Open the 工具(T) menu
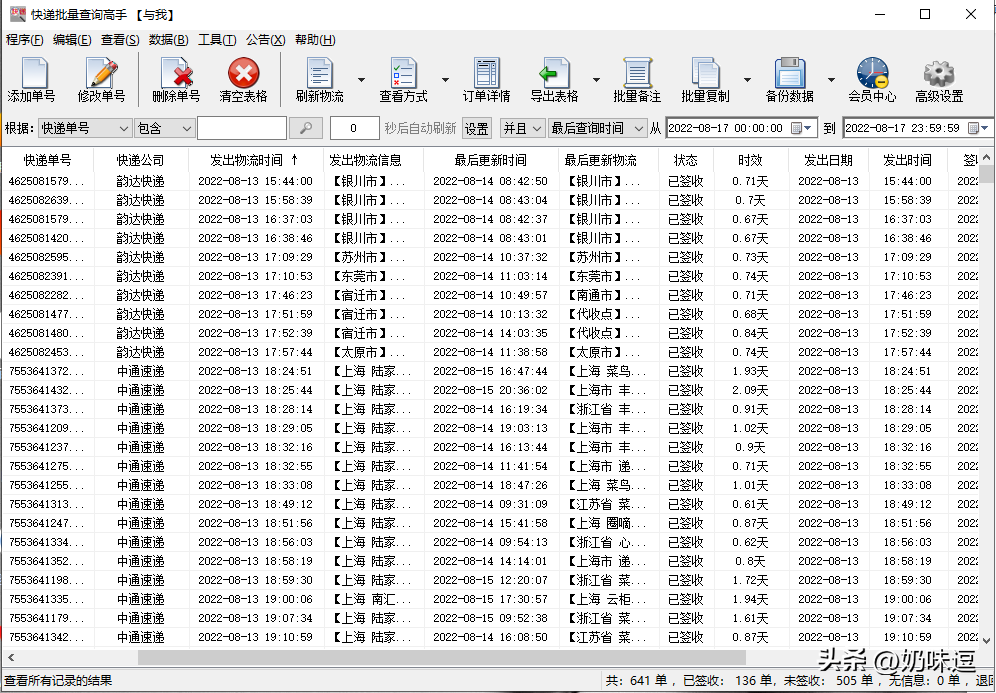 pyautogui.click(x=217, y=40)
